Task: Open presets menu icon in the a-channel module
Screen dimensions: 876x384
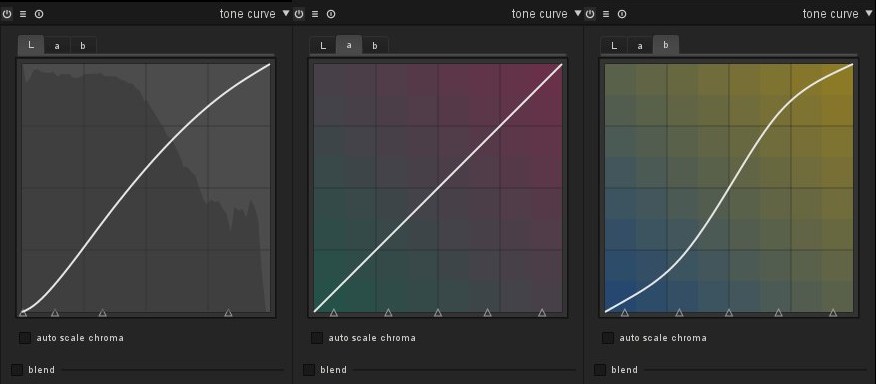Action: pos(315,14)
